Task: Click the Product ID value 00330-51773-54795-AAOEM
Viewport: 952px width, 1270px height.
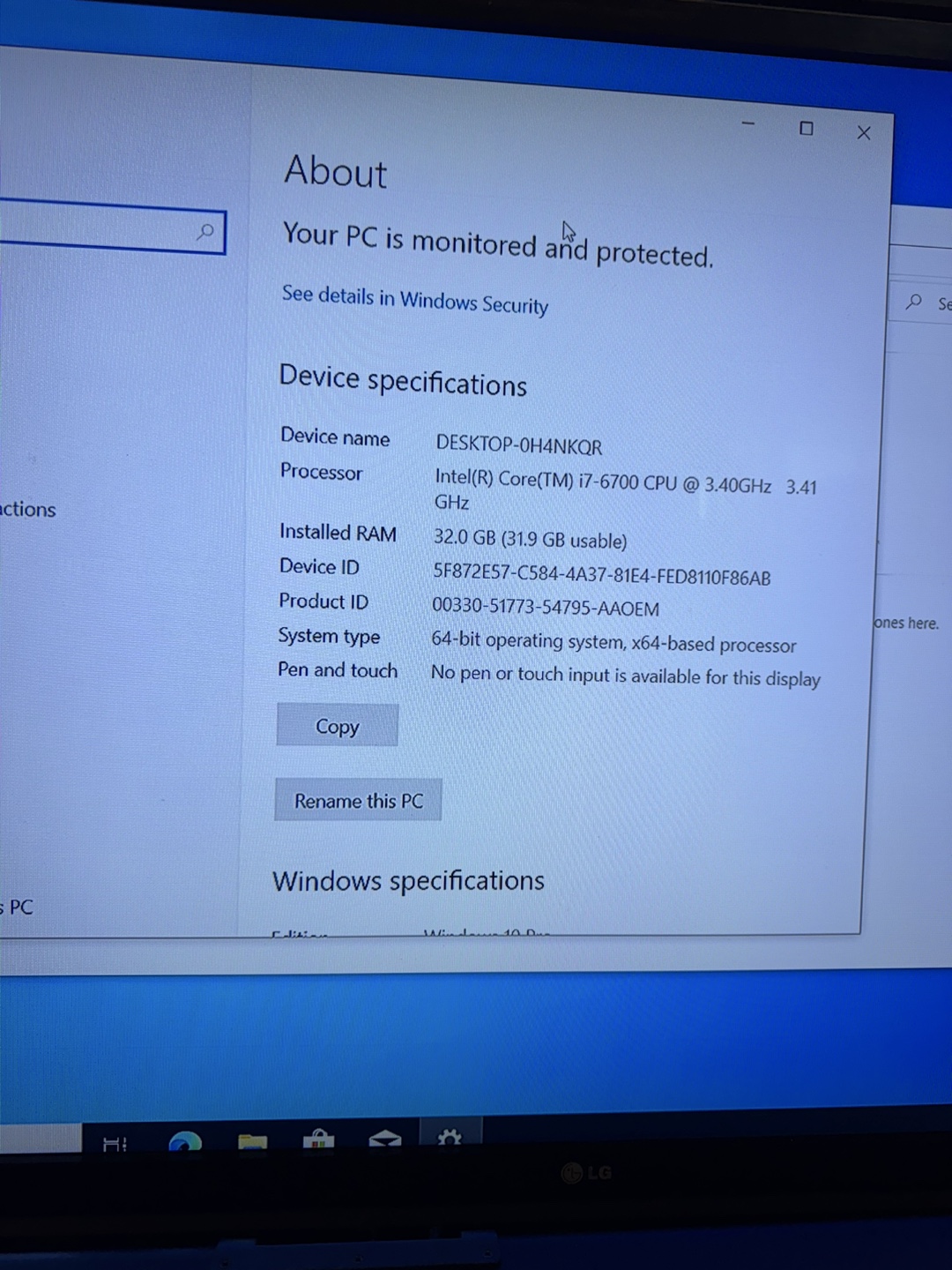Action: (546, 607)
